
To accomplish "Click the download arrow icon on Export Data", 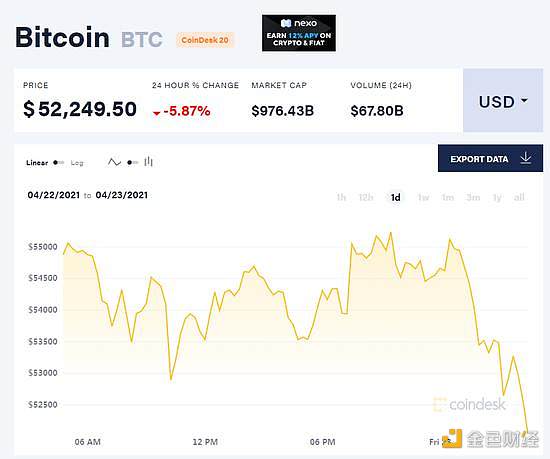I will coord(525,158).
